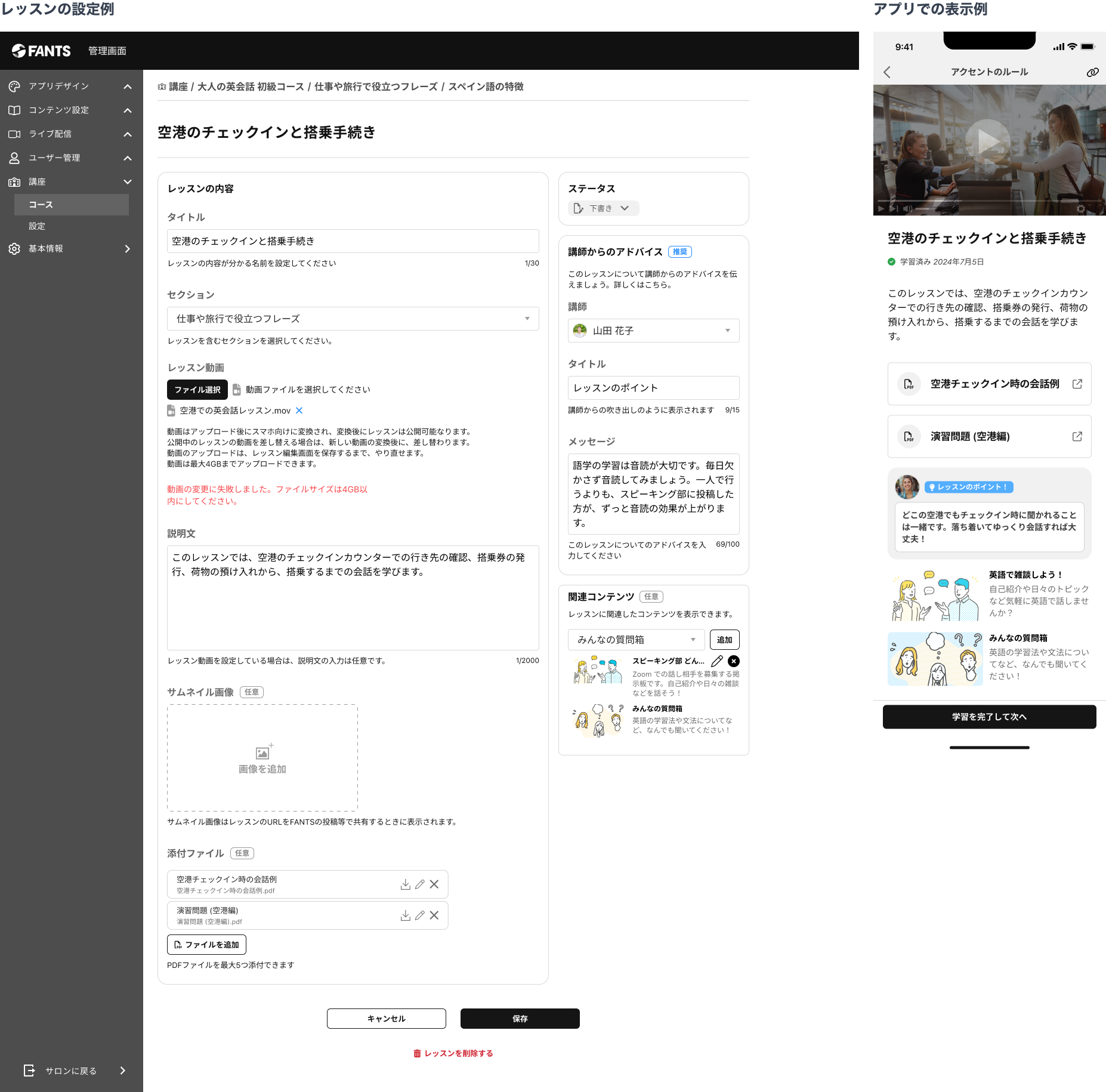
Task: Remove the uploaded 空港での英会話レッスン.mov file
Action: 299,411
